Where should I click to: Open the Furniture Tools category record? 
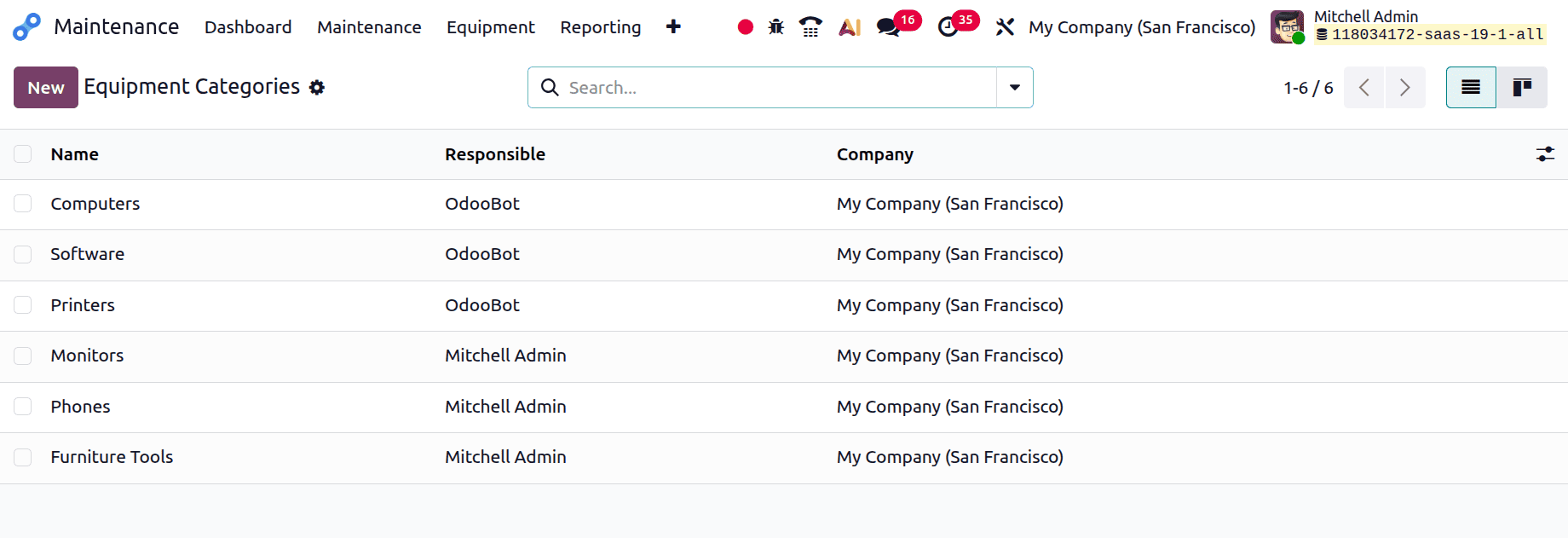pos(112,457)
